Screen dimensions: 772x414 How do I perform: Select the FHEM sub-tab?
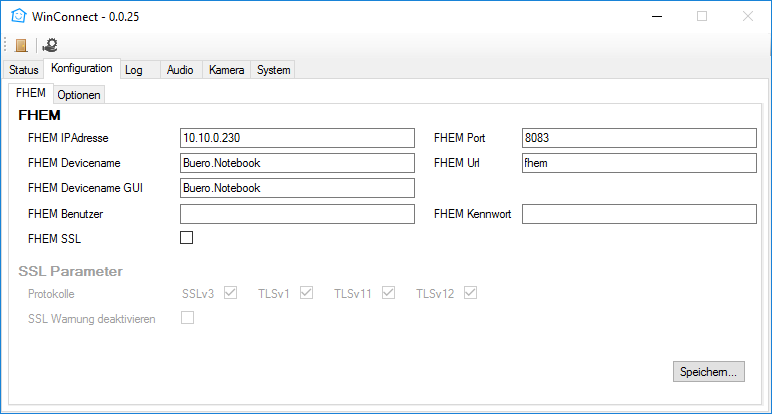[31, 93]
